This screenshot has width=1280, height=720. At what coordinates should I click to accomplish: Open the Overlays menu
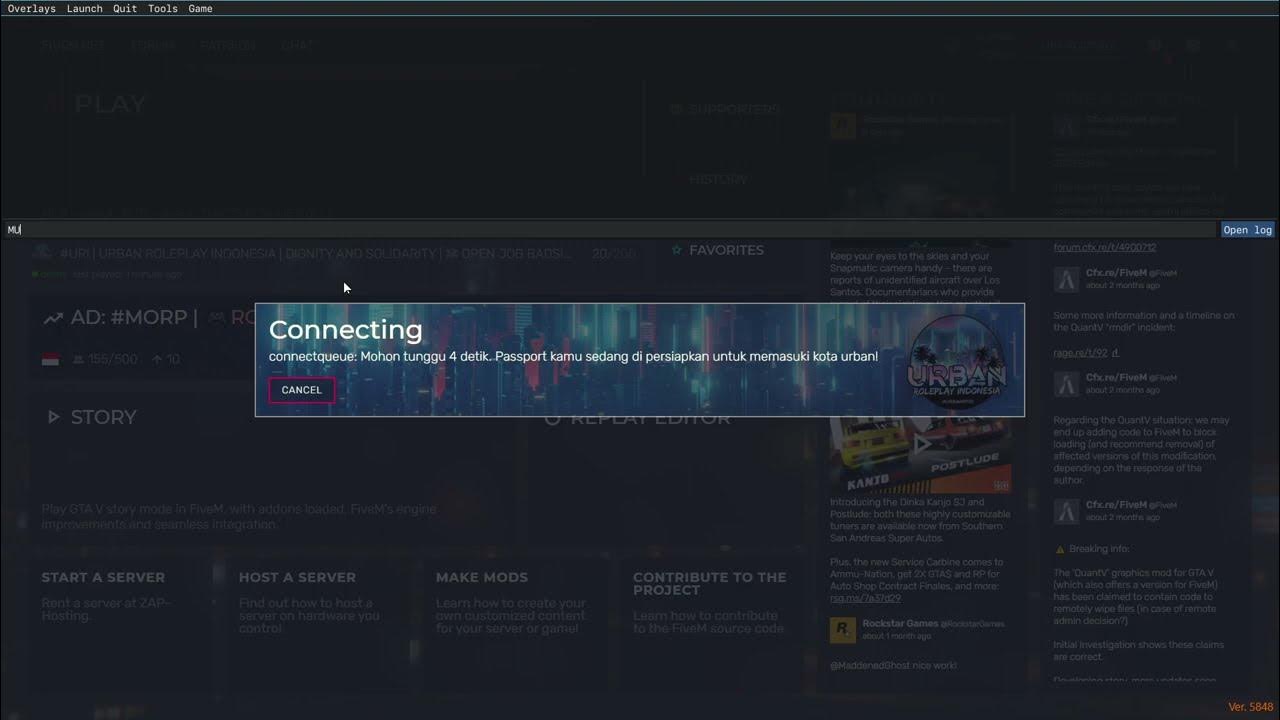pos(30,8)
